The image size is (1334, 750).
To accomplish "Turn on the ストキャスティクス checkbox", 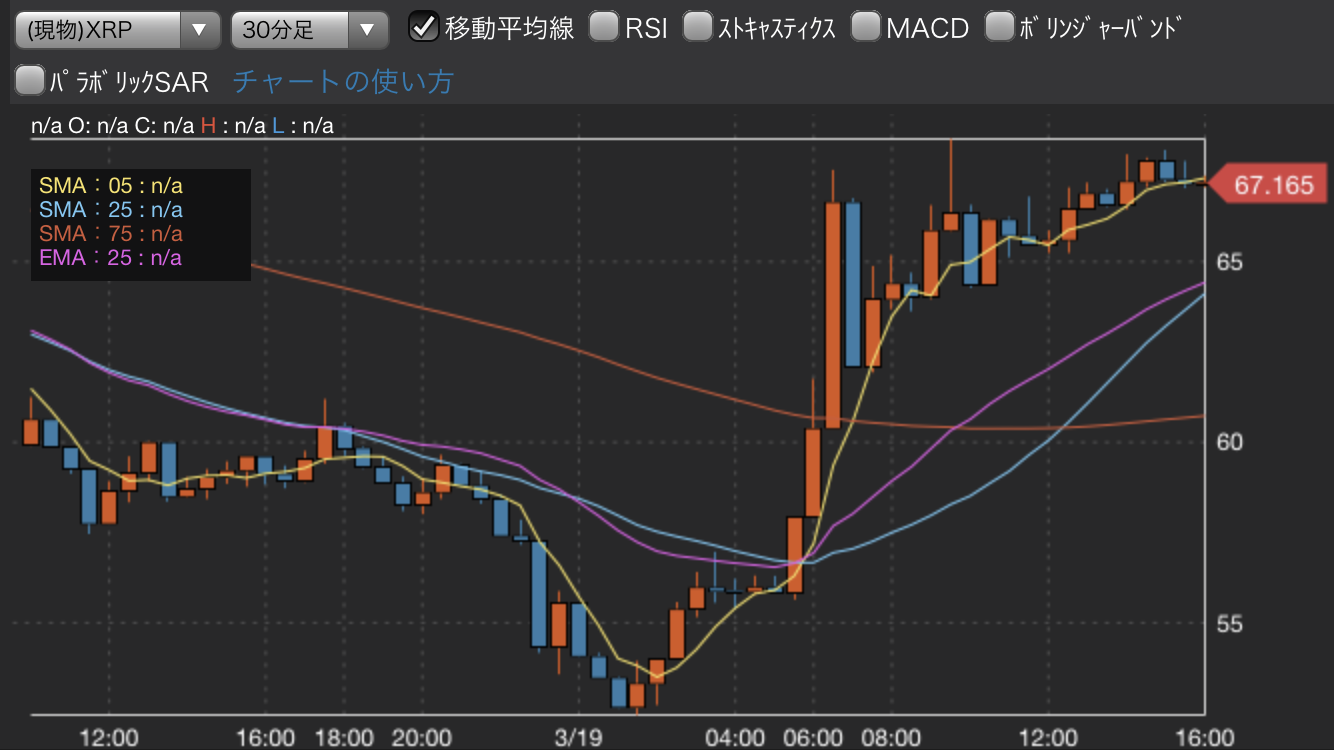I will 698,27.
